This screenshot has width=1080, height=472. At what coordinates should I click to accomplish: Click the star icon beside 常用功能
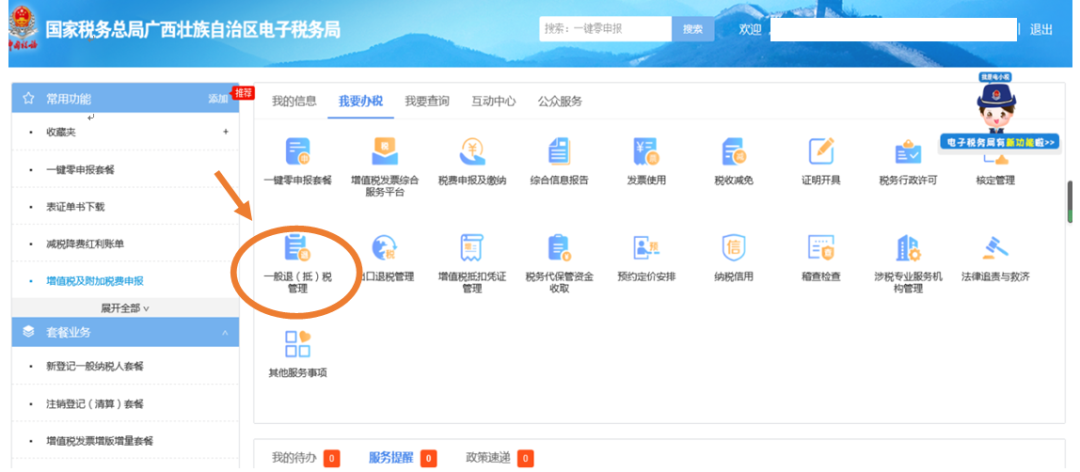(28, 99)
